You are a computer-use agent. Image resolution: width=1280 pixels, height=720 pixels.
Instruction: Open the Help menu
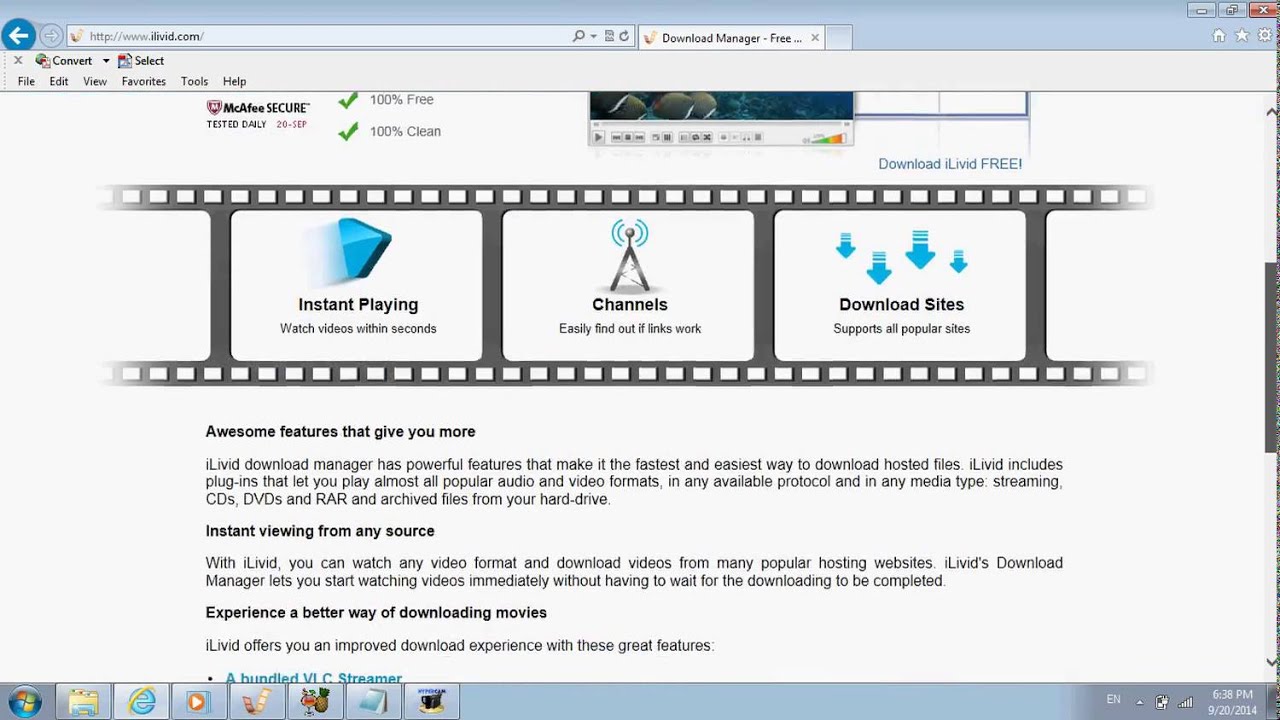point(234,82)
